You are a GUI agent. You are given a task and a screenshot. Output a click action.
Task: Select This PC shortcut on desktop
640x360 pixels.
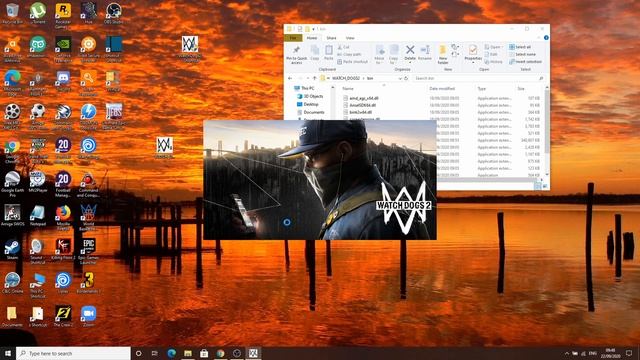pyautogui.click(x=38, y=286)
